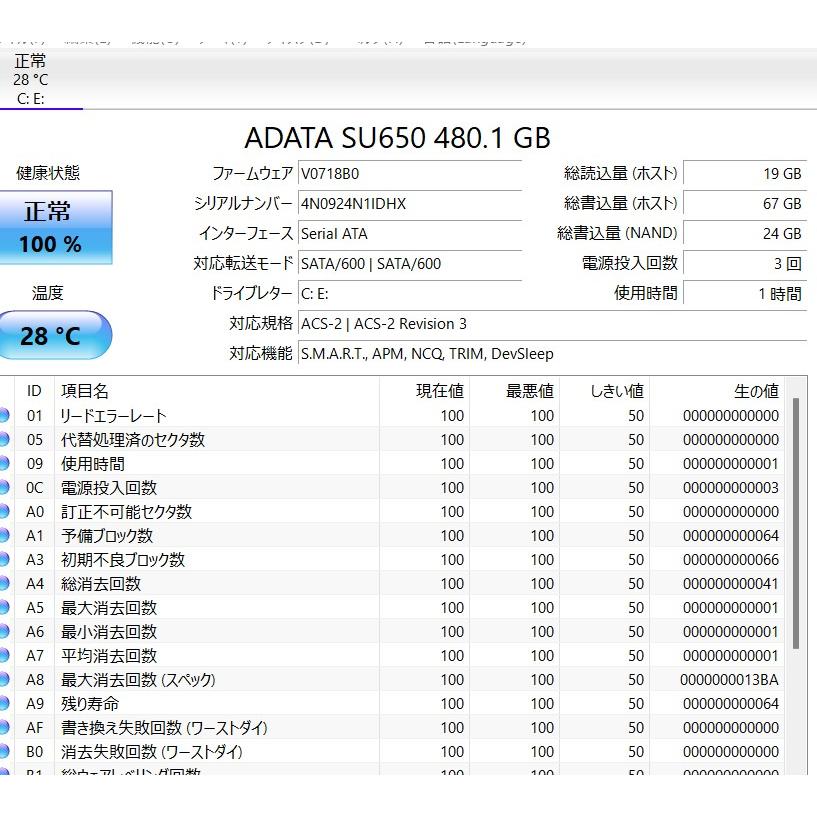The image size is (817, 817).
Task: Click the 現在値 column header
Action: click(440, 391)
